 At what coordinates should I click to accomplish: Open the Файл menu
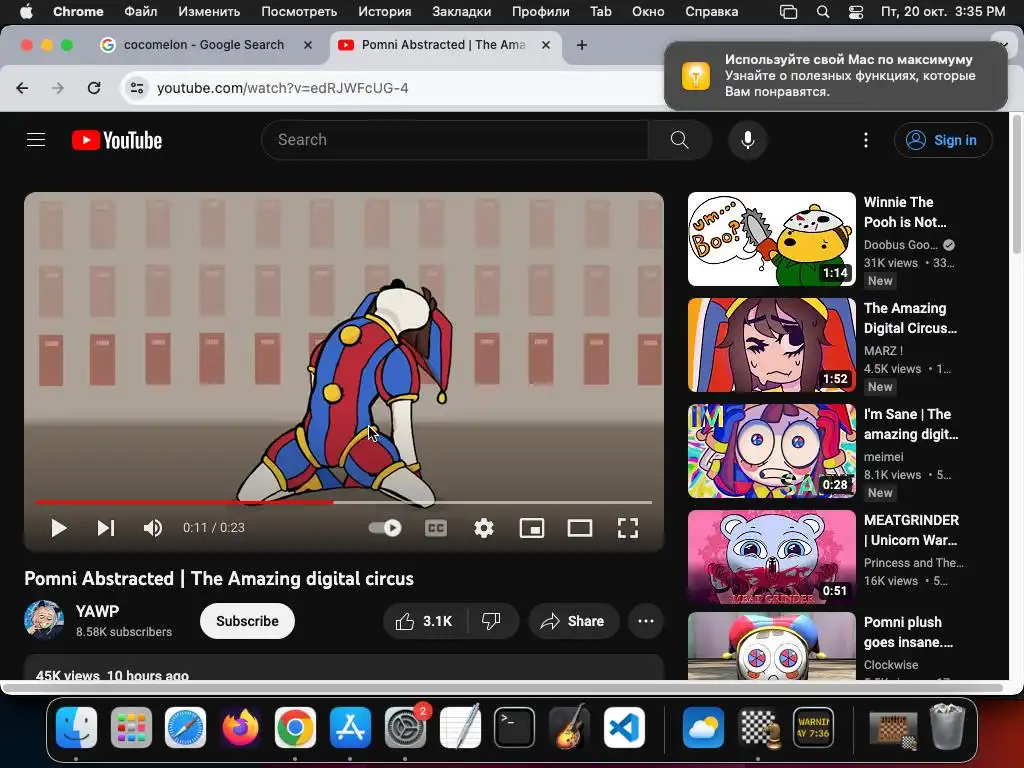140,11
